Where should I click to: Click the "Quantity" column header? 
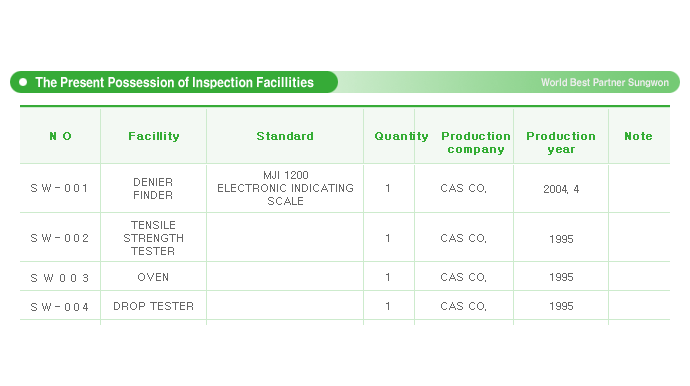[x=401, y=136]
